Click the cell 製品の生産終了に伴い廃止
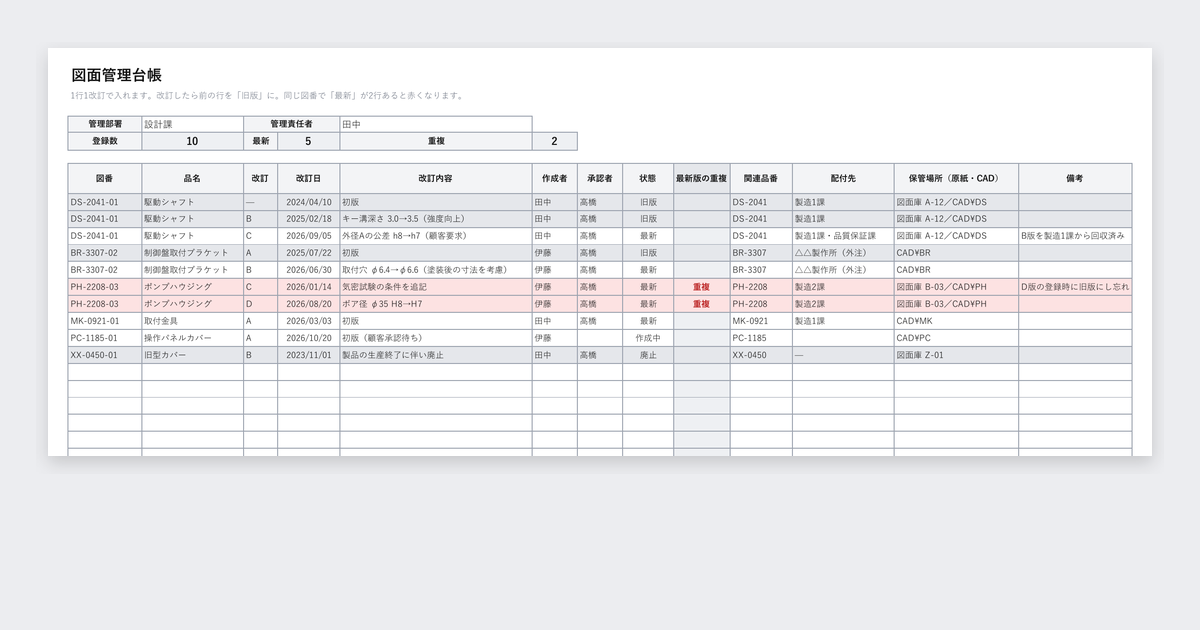This screenshot has height=630, width=1200. pos(436,355)
